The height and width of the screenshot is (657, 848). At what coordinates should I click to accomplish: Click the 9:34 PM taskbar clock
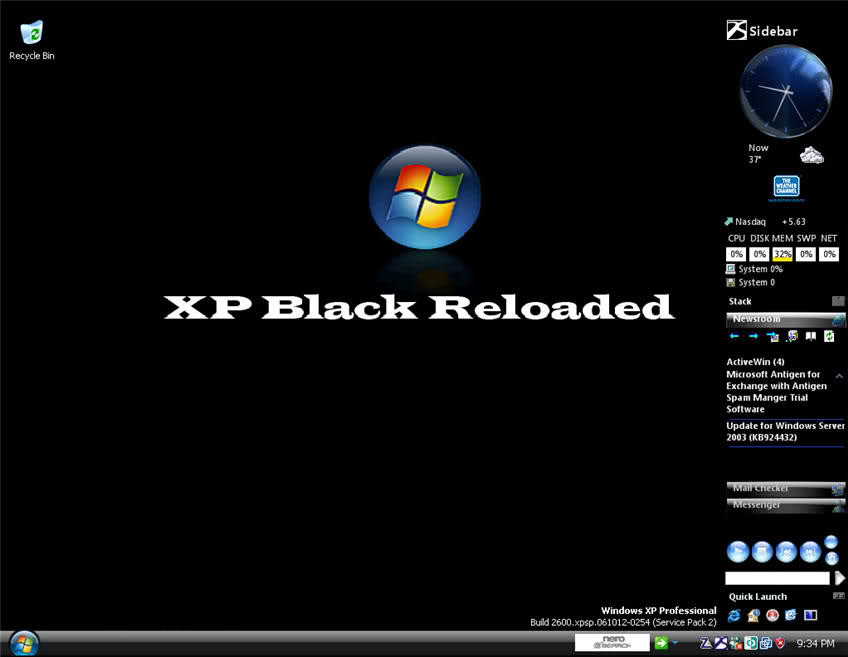(815, 643)
